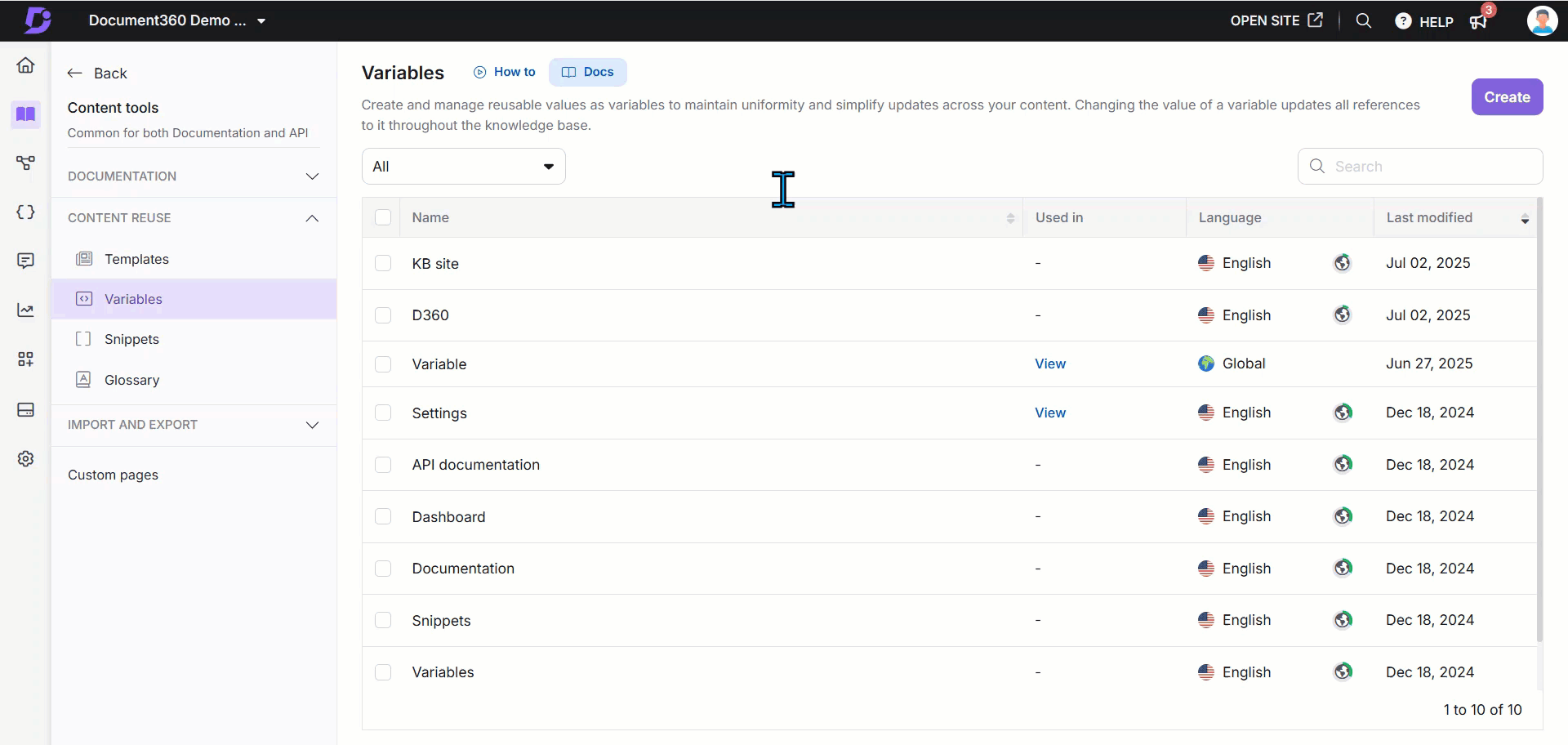Expand the DOCUMENTATION section
The width and height of the screenshot is (1568, 745).
[x=194, y=176]
